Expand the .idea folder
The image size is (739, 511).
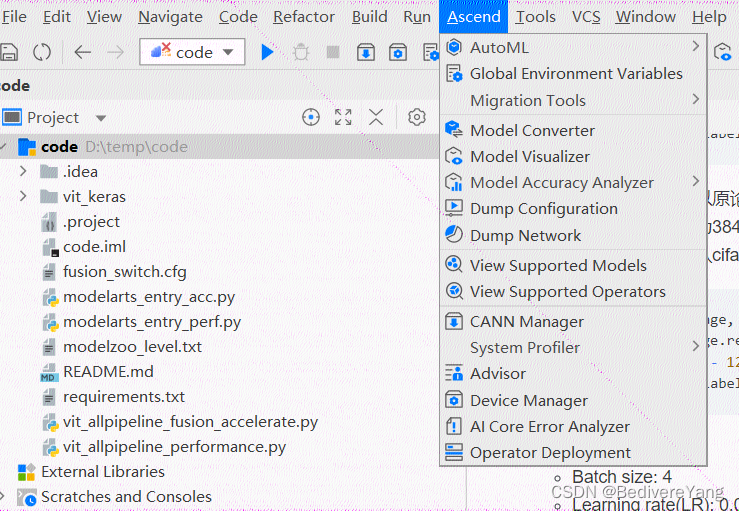(x=23, y=171)
